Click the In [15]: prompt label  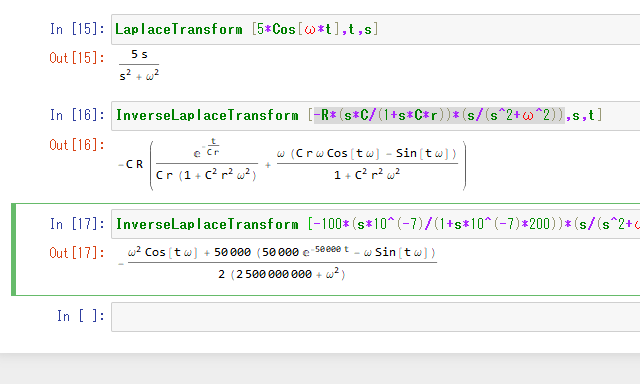tap(77, 29)
